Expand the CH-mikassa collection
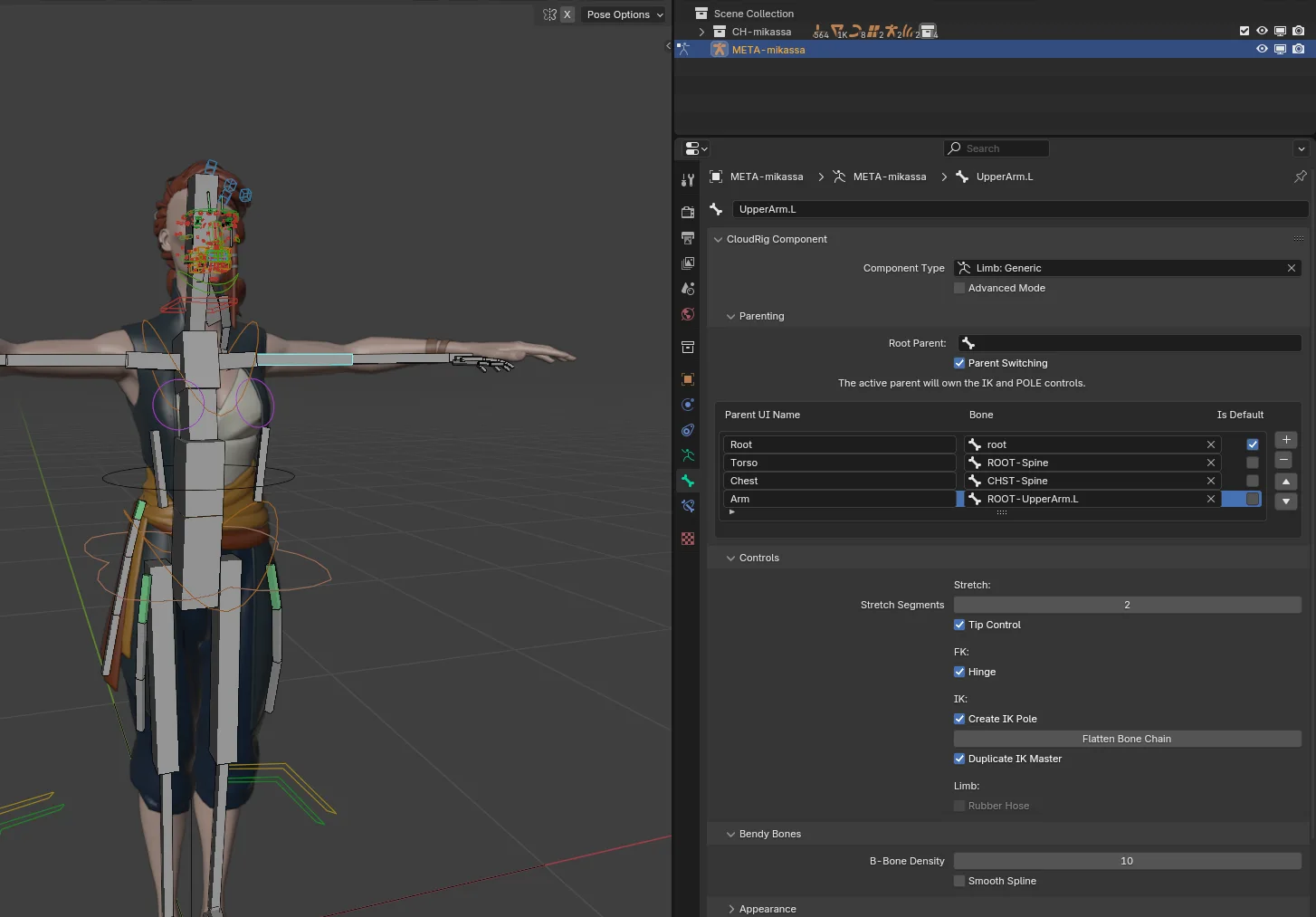Viewport: 1316px width, 917px height. pyautogui.click(x=701, y=32)
